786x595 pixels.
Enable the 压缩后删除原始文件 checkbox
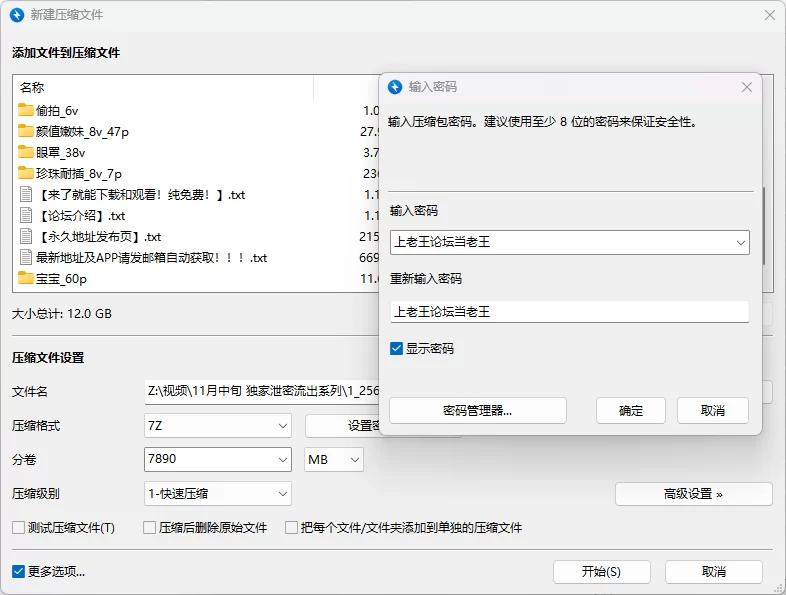150,527
